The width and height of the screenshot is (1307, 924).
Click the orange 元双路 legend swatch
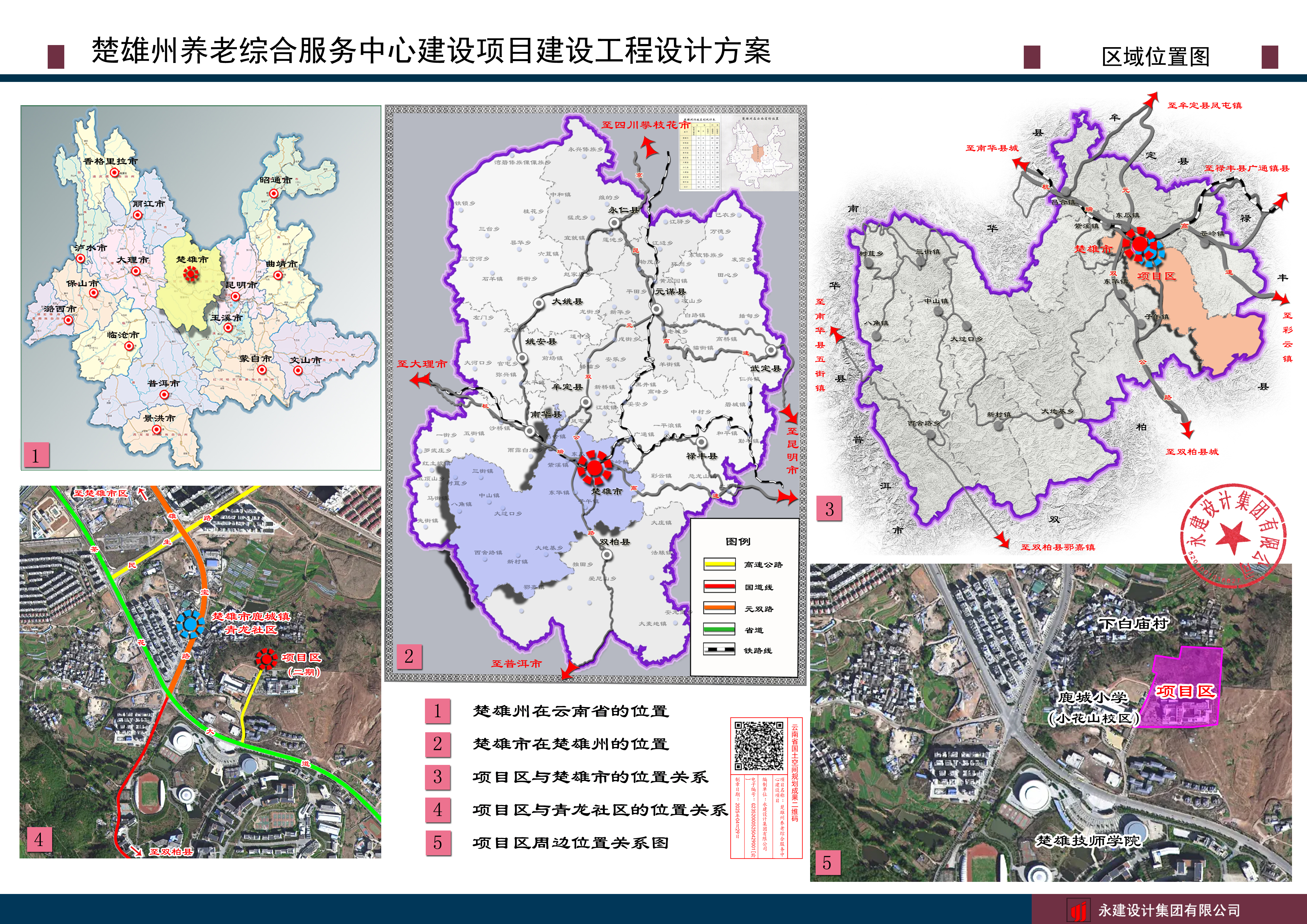tap(719, 608)
